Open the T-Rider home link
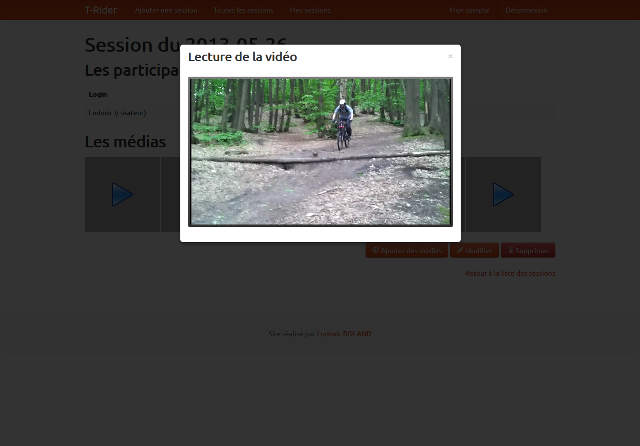Viewport: 640px width, 446px height. 100,10
